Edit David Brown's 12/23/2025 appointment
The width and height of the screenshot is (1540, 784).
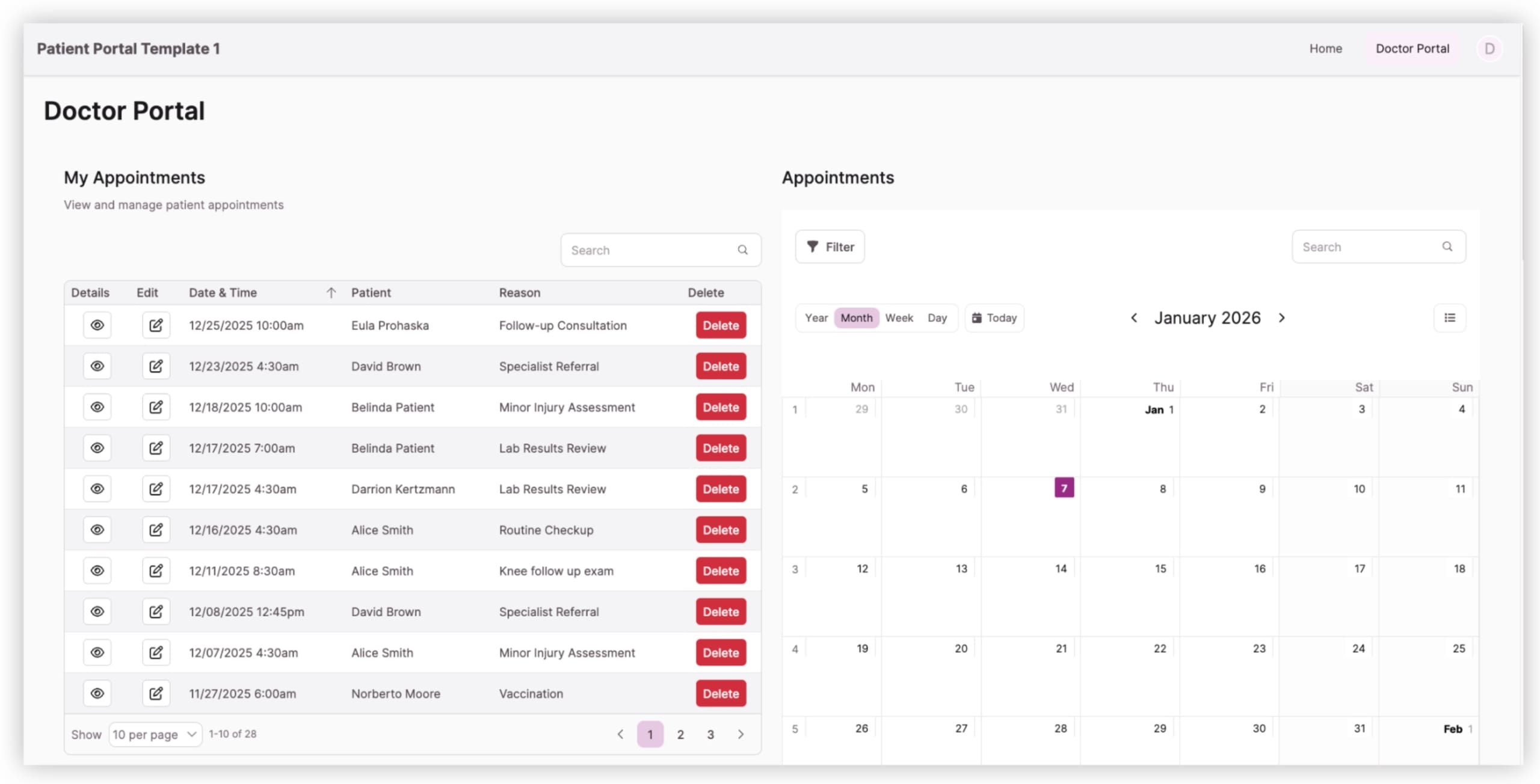coord(156,366)
